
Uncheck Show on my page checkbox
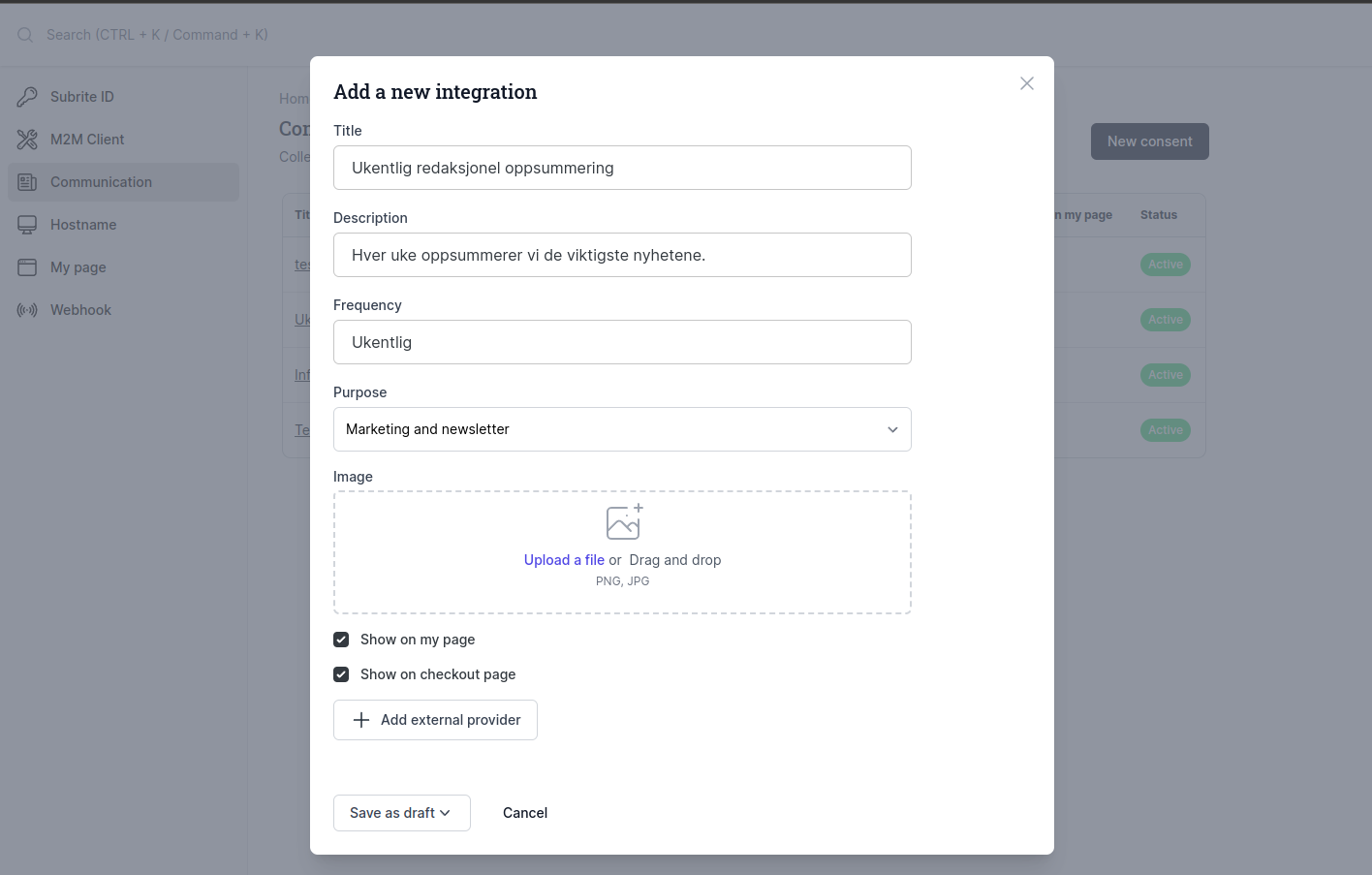[341, 640]
